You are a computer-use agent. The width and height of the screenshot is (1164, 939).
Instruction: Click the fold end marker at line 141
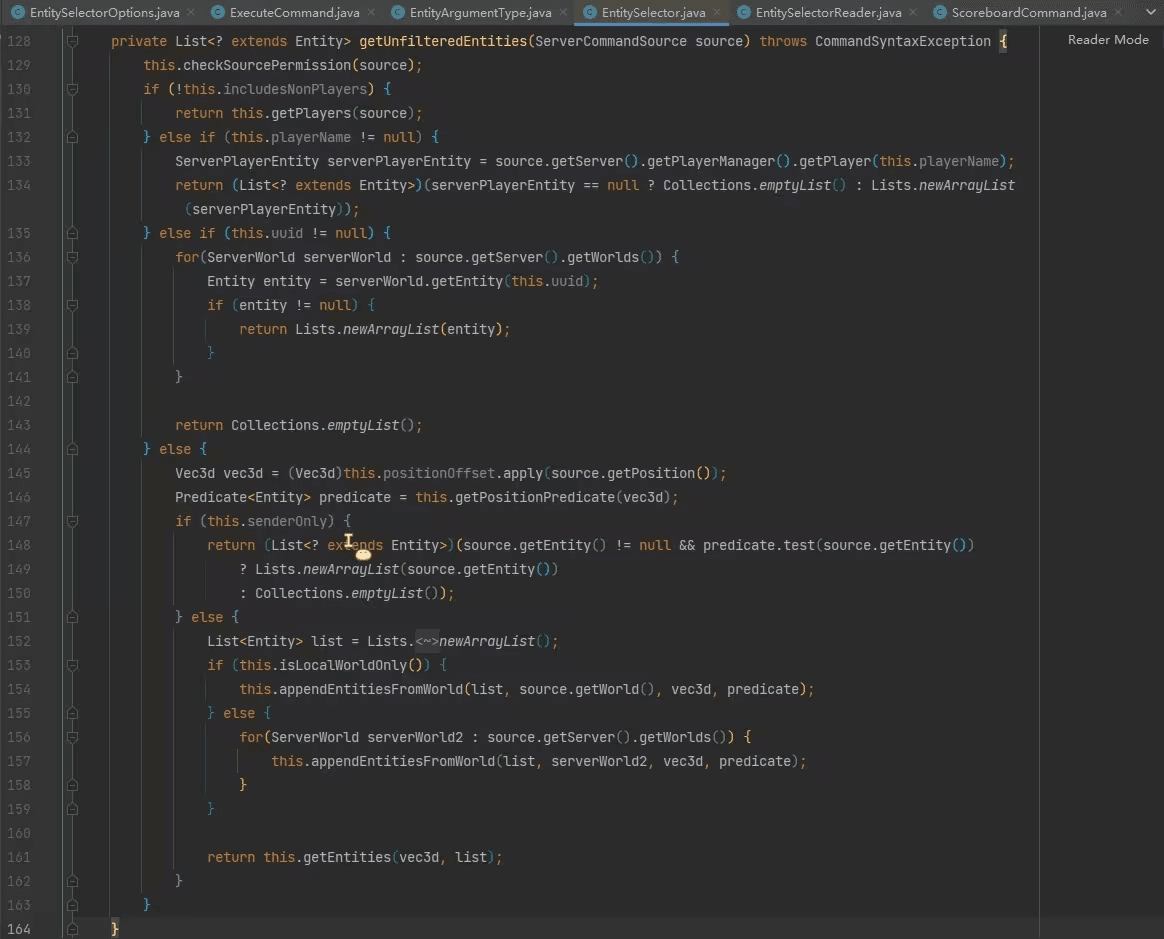tap(72, 377)
